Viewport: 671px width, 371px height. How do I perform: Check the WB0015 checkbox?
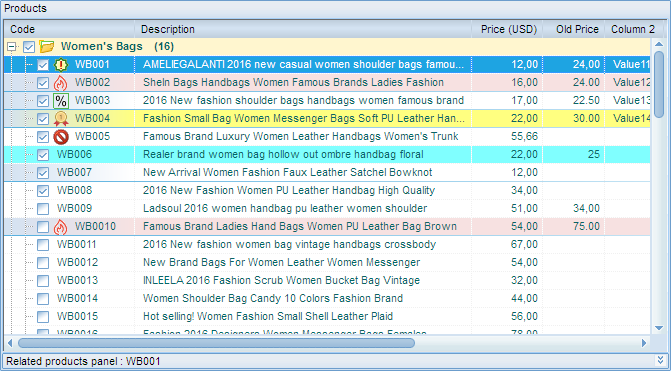[43, 316]
